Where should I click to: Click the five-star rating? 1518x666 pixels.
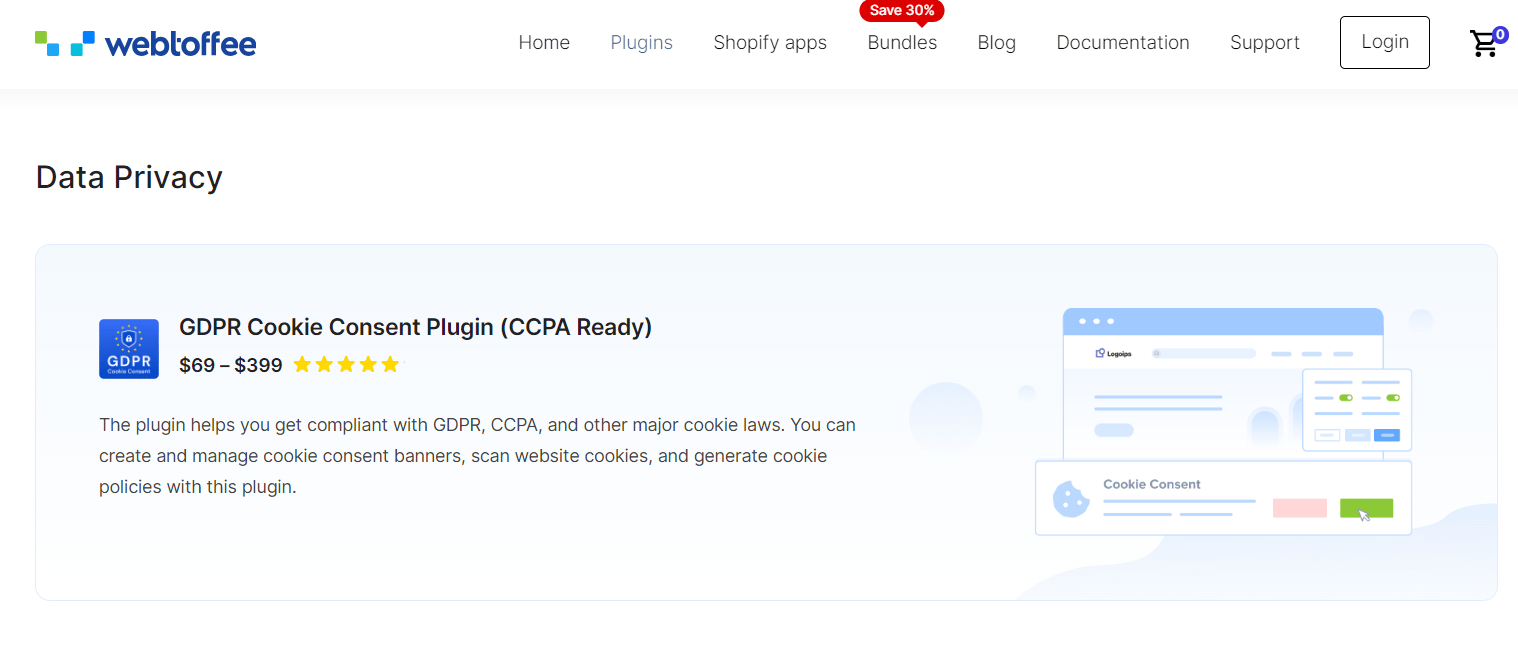[x=346, y=365]
